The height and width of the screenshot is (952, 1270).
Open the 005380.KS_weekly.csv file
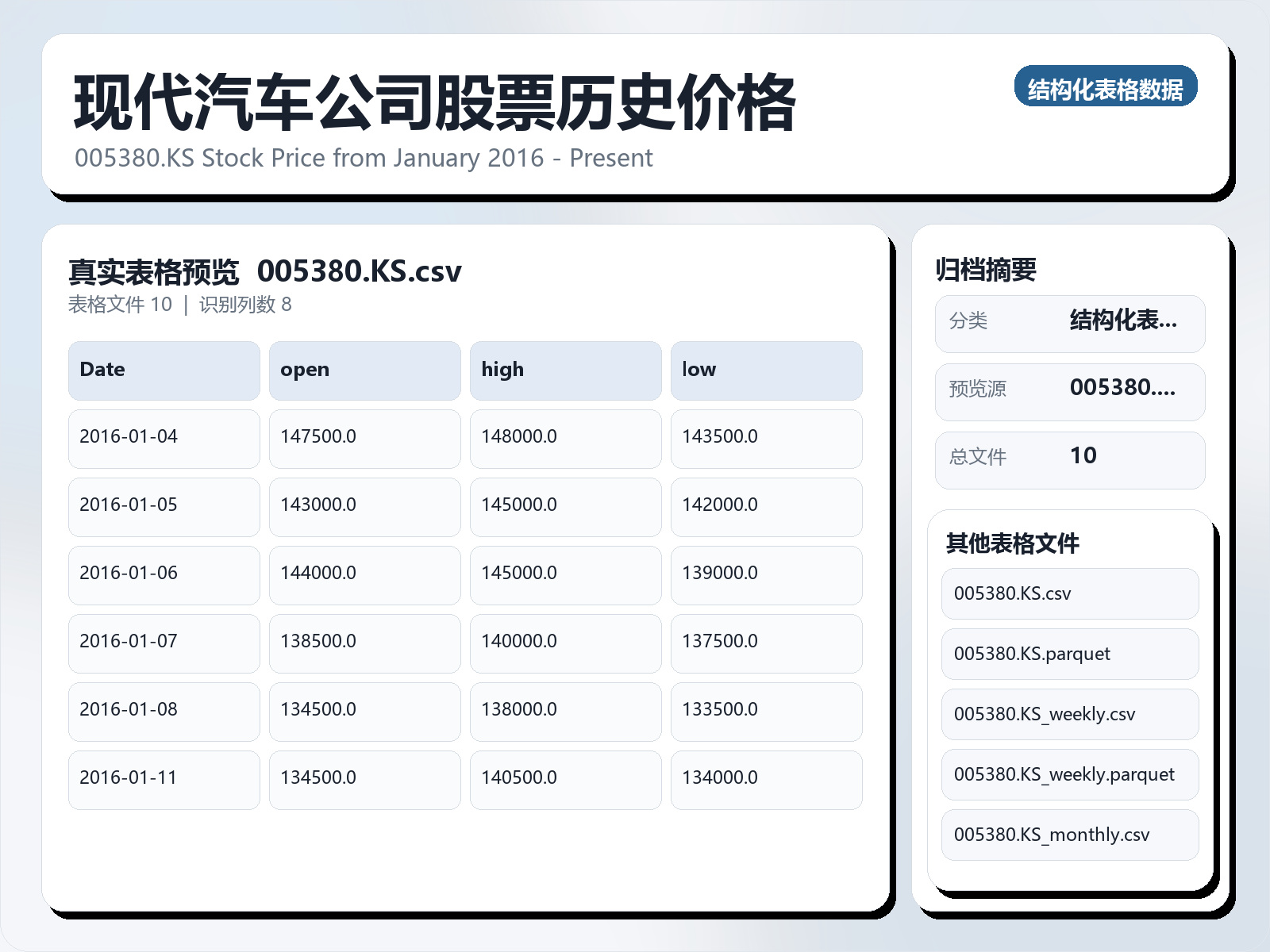pos(1069,714)
